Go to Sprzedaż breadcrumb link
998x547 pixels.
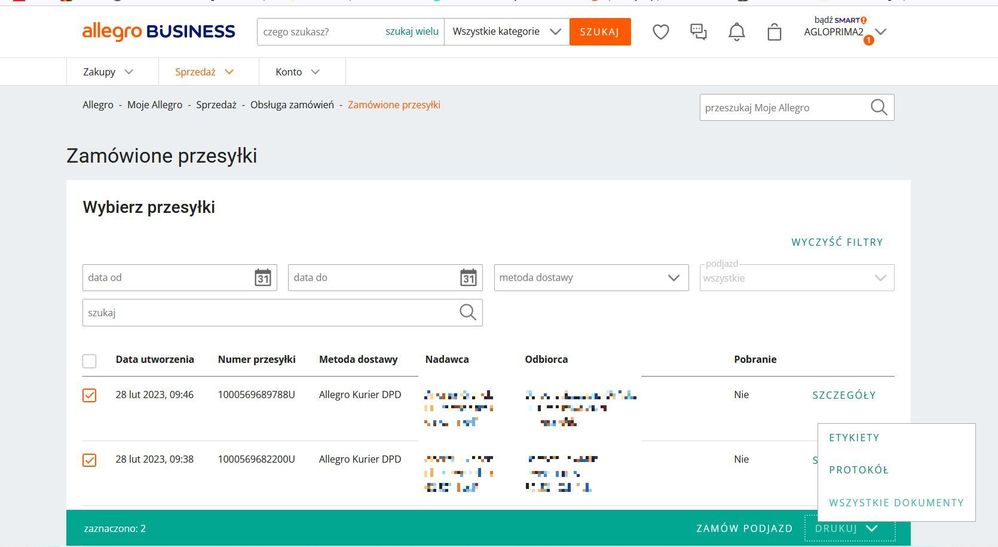point(216,105)
